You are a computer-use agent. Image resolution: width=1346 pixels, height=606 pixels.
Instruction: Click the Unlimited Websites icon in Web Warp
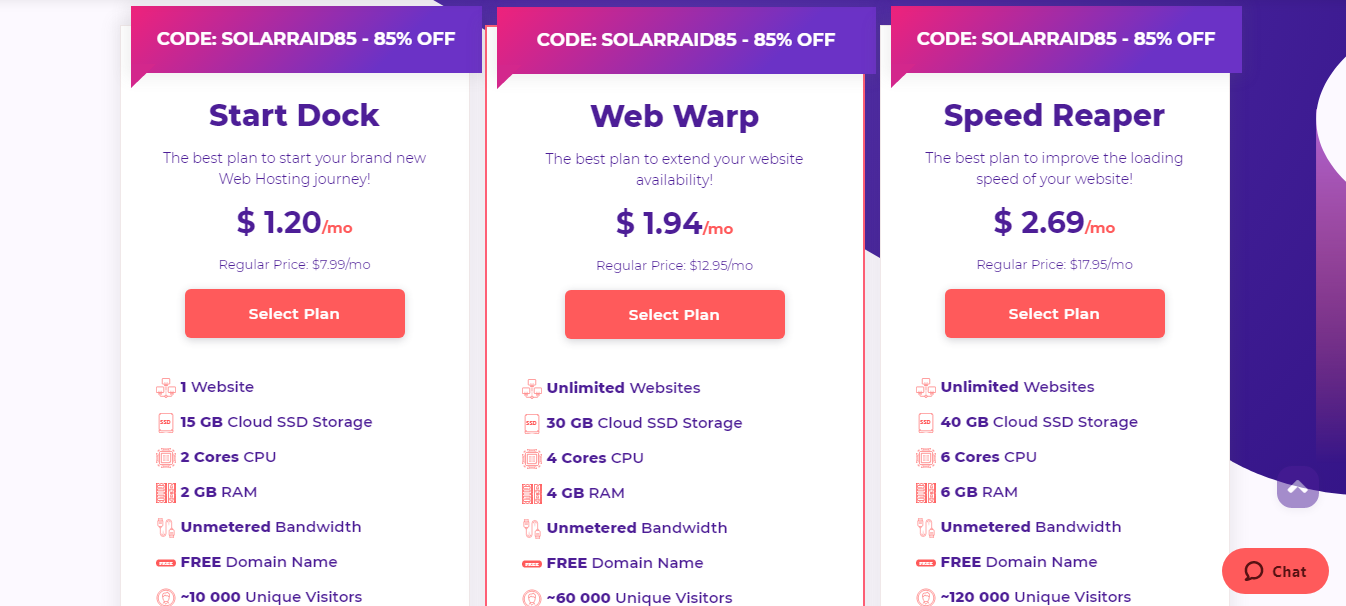531,388
